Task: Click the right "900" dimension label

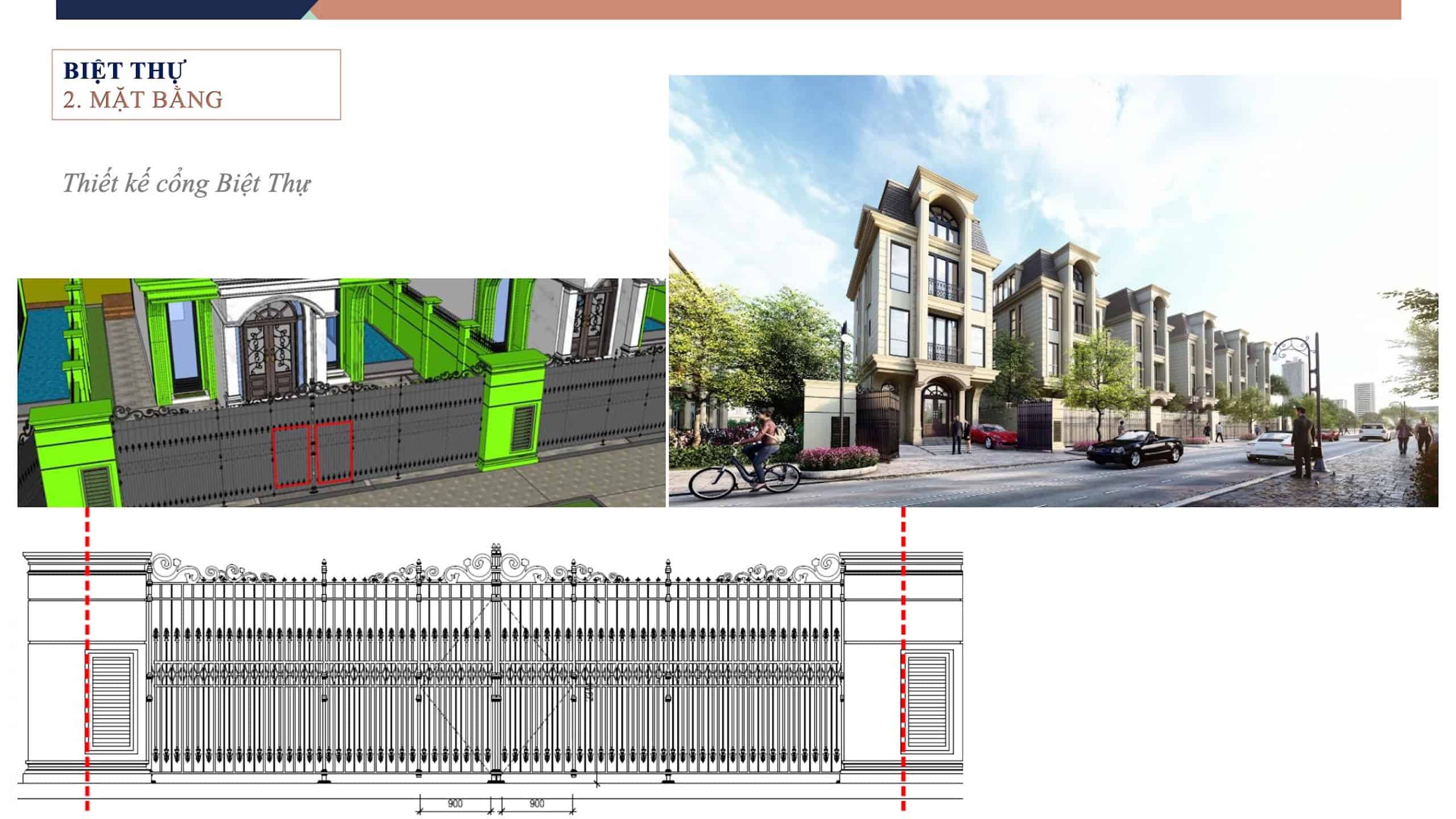Action: pos(536,804)
